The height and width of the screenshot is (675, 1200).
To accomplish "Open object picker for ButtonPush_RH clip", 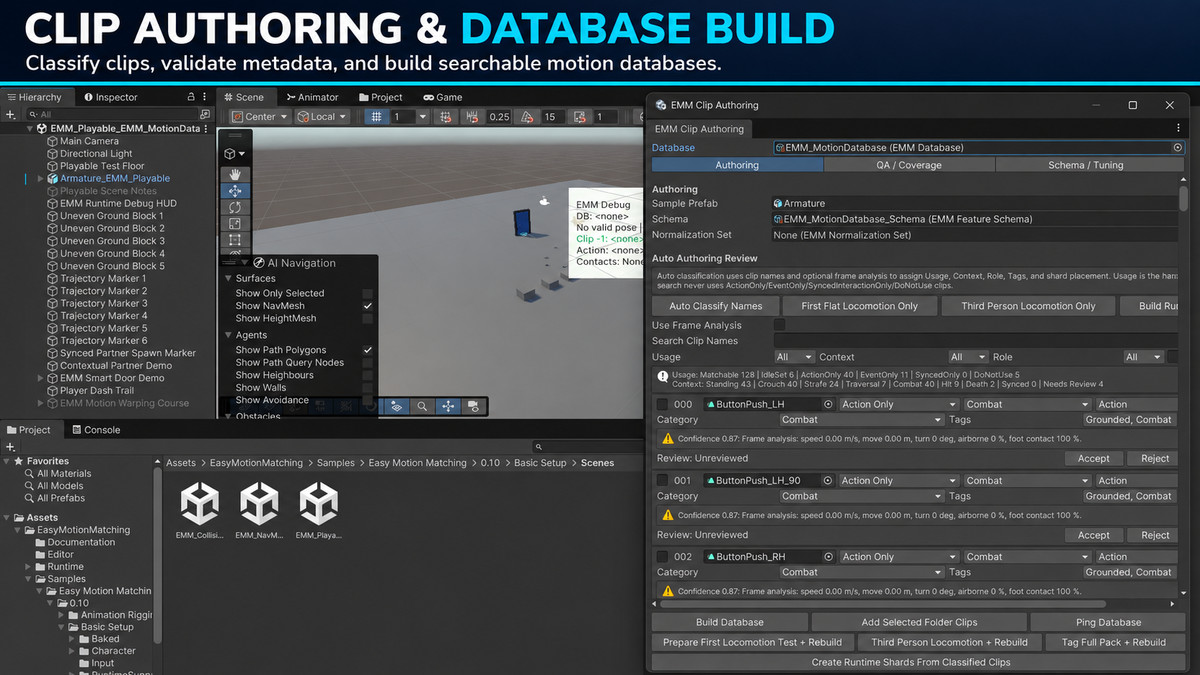I will [828, 557].
